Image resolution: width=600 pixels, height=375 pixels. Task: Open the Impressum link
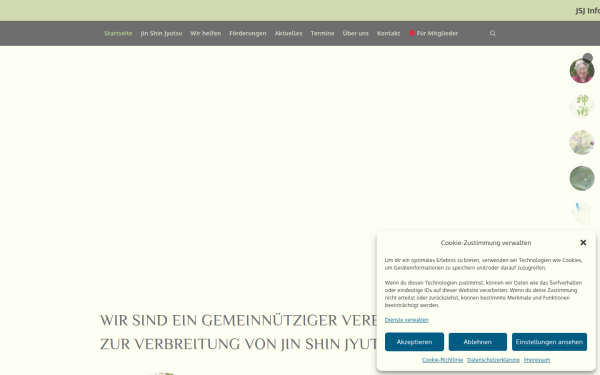coord(537,360)
